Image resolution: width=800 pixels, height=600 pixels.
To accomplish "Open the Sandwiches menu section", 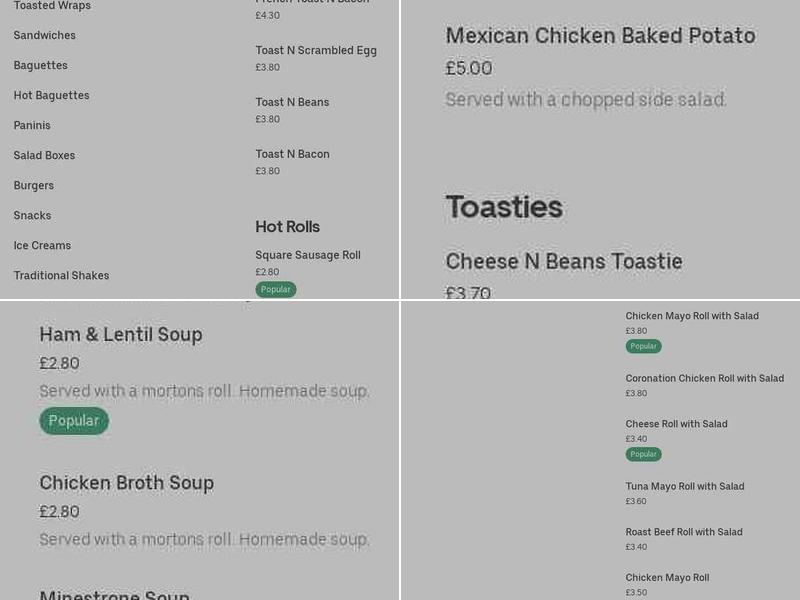I will (x=44, y=35).
